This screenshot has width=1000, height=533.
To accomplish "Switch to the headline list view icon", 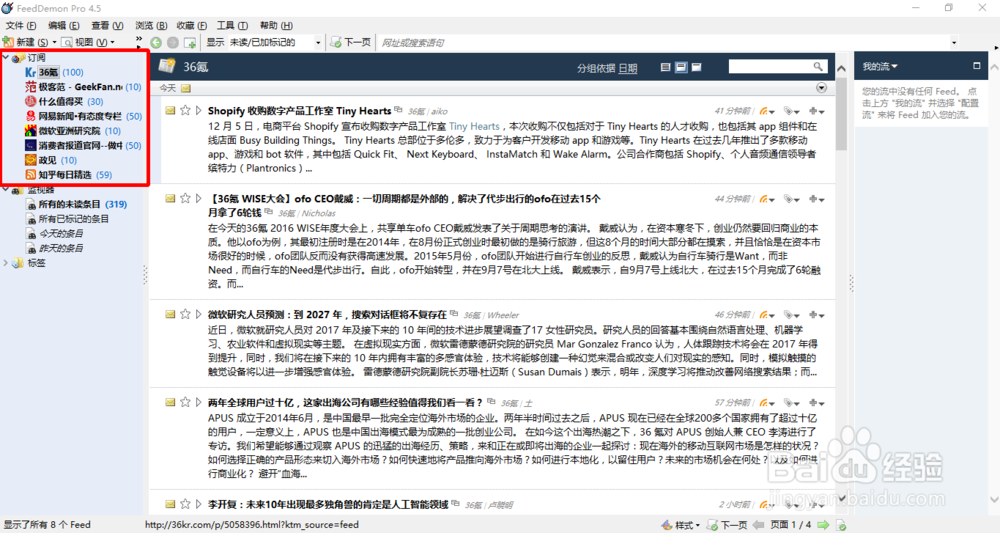I will pos(666,67).
